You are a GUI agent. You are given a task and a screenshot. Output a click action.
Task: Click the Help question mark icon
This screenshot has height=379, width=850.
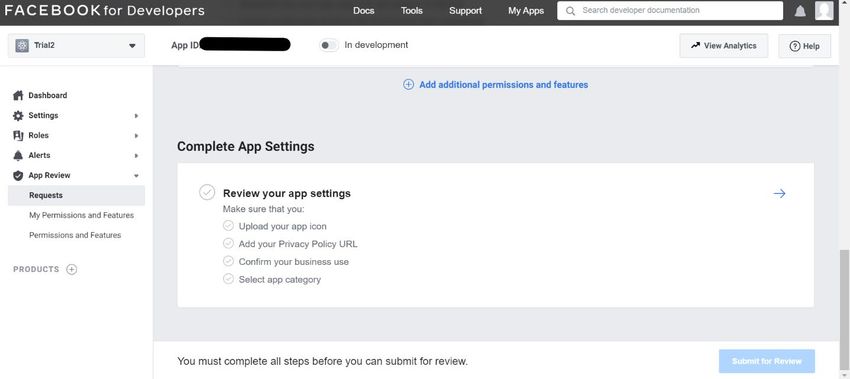tap(795, 46)
